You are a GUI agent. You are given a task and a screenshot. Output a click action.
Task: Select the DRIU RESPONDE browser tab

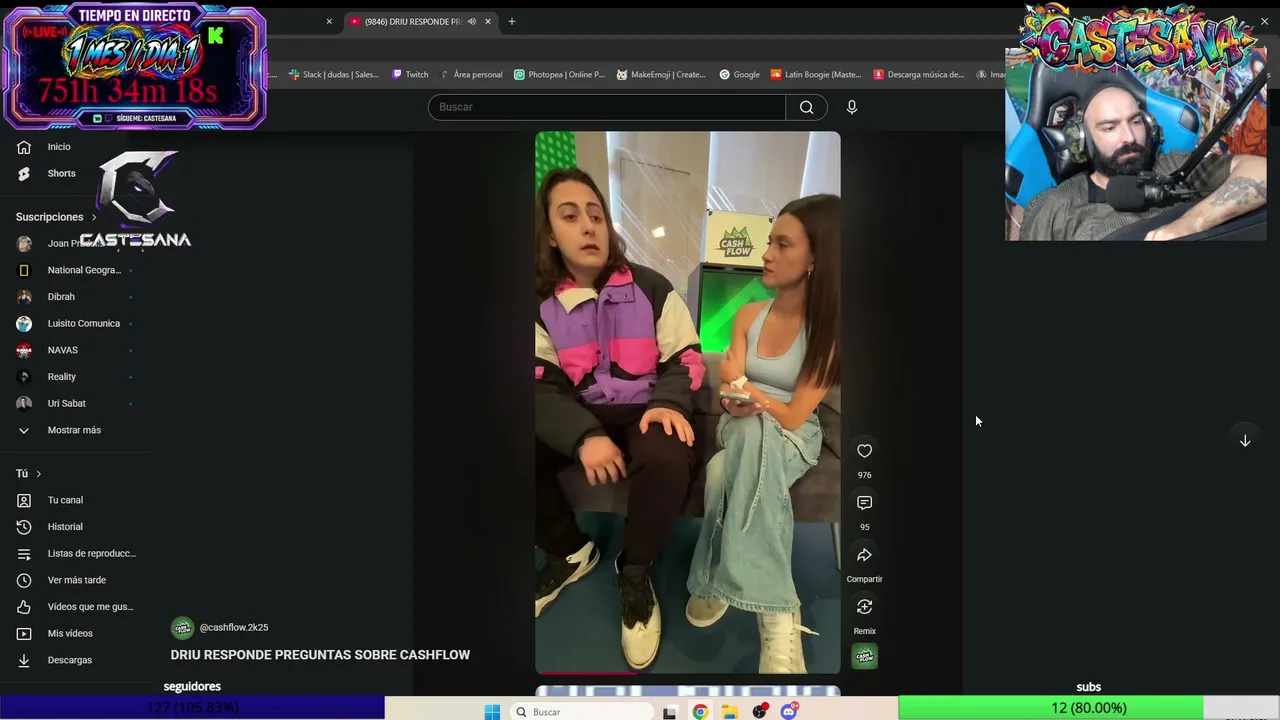tap(412, 21)
